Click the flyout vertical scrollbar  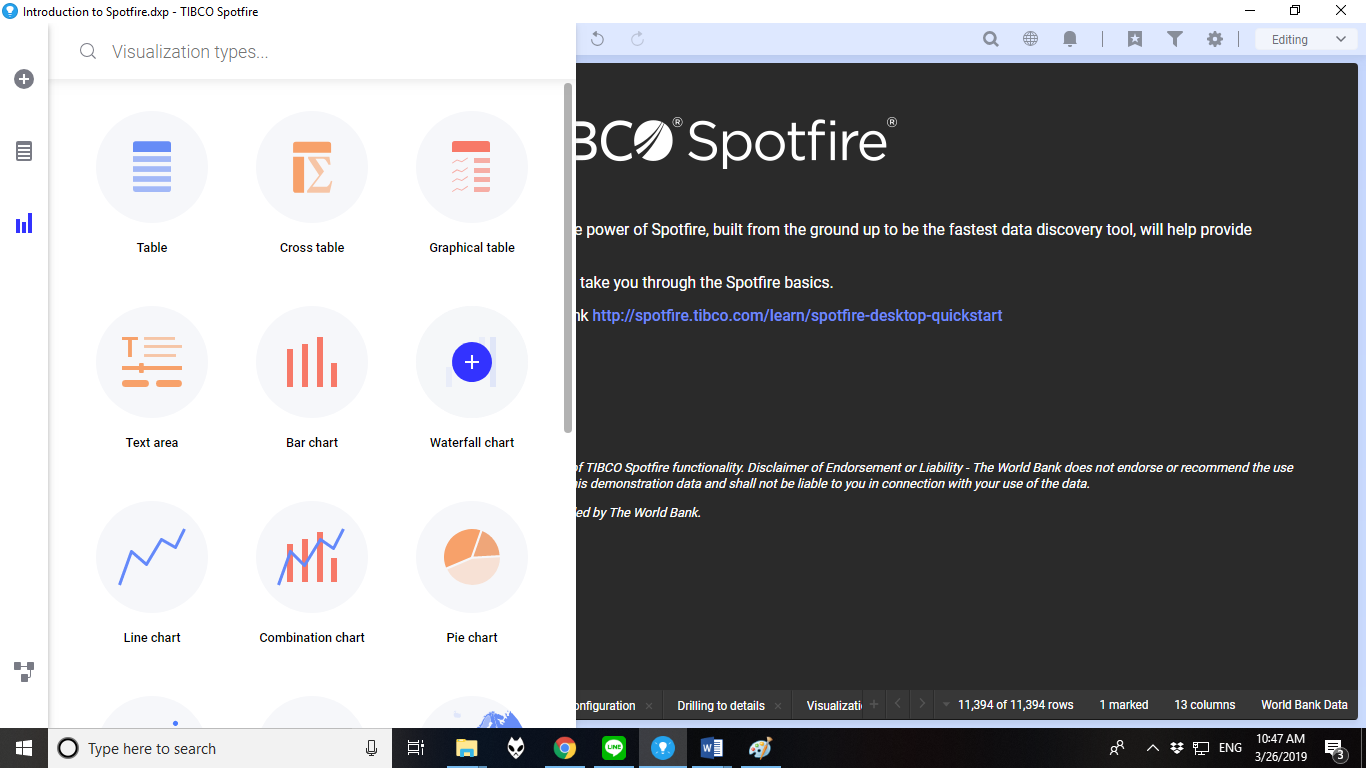tap(568, 258)
